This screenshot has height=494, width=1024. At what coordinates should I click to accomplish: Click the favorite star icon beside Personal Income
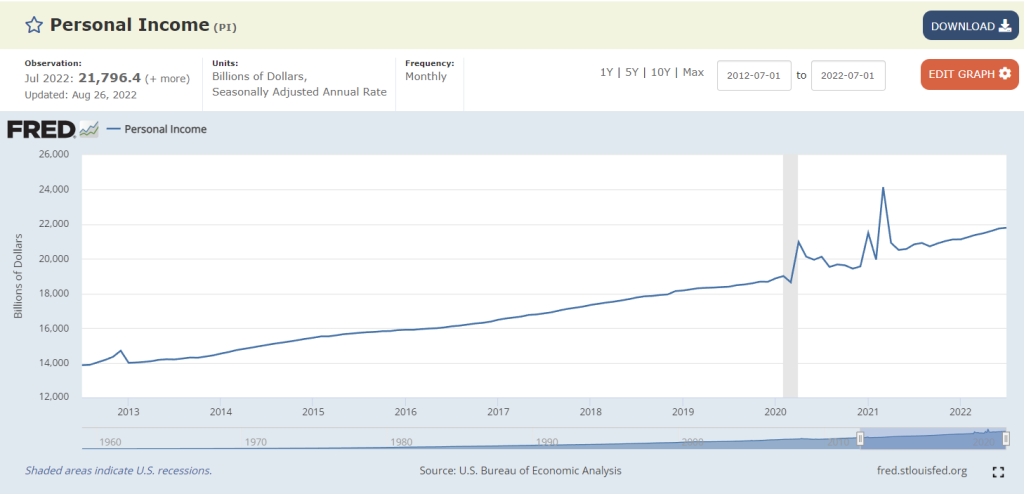33,25
